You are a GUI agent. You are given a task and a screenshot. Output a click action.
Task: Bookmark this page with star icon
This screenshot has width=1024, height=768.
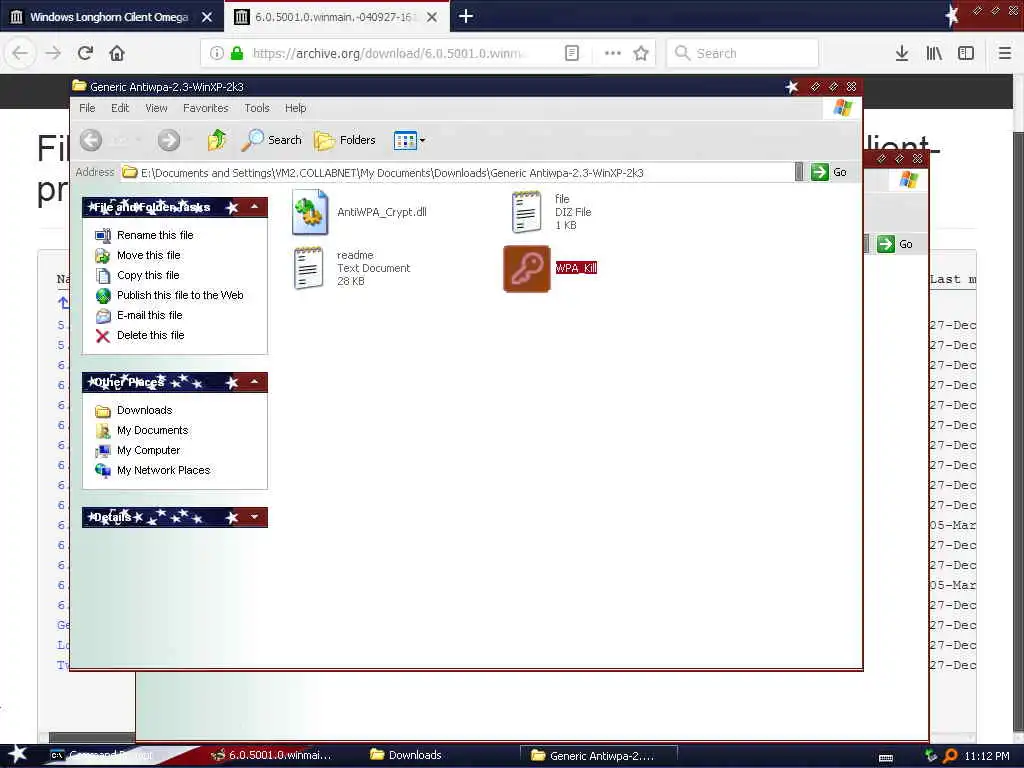coord(641,54)
